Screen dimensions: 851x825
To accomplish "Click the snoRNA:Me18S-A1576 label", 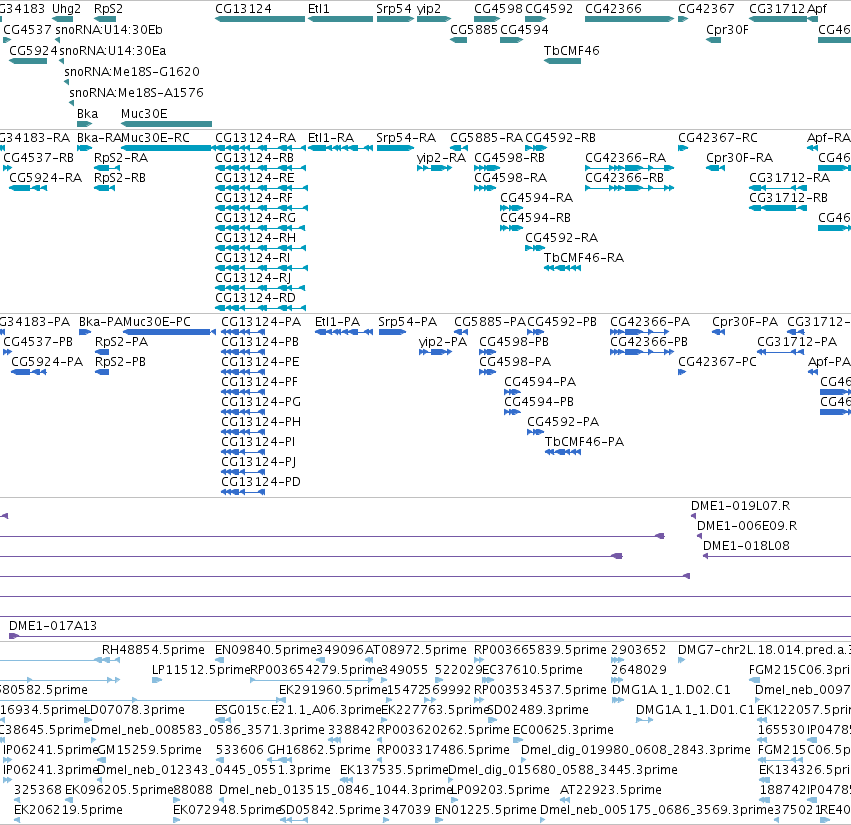I will pos(136,92).
